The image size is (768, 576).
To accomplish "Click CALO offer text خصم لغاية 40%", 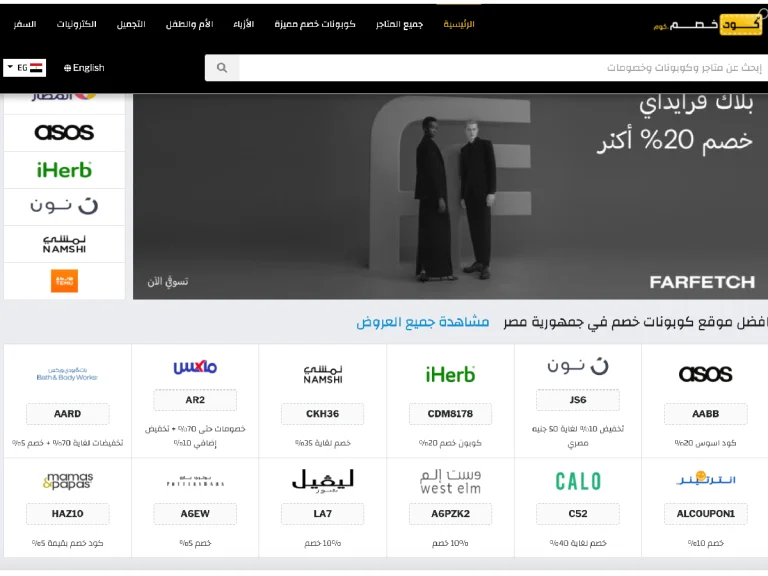I will pos(578,543).
